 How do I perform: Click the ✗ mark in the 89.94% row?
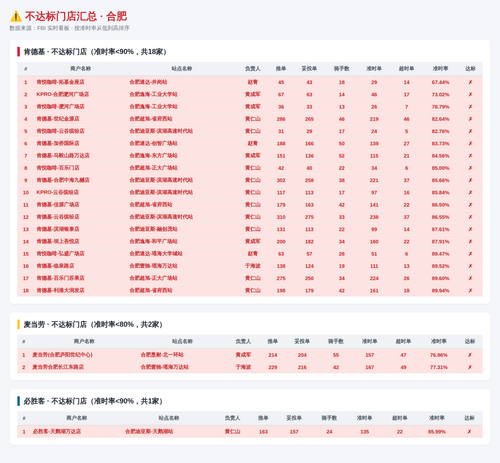pyautogui.click(x=470, y=290)
